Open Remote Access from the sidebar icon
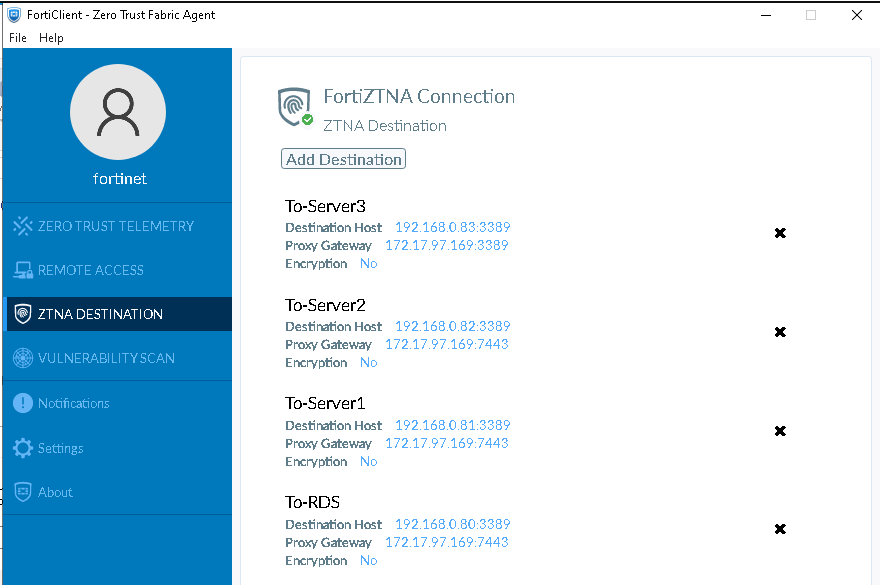The height and width of the screenshot is (585, 880). 22,270
